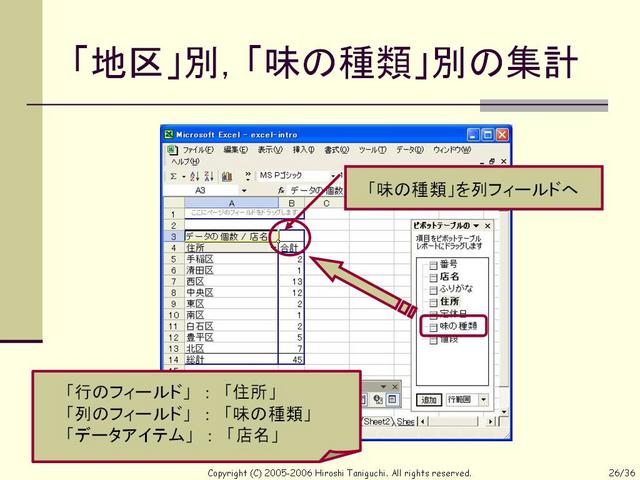Viewport: 640px width, 480px height.
Task: Open the ツール(T) menu
Action: coord(372,150)
